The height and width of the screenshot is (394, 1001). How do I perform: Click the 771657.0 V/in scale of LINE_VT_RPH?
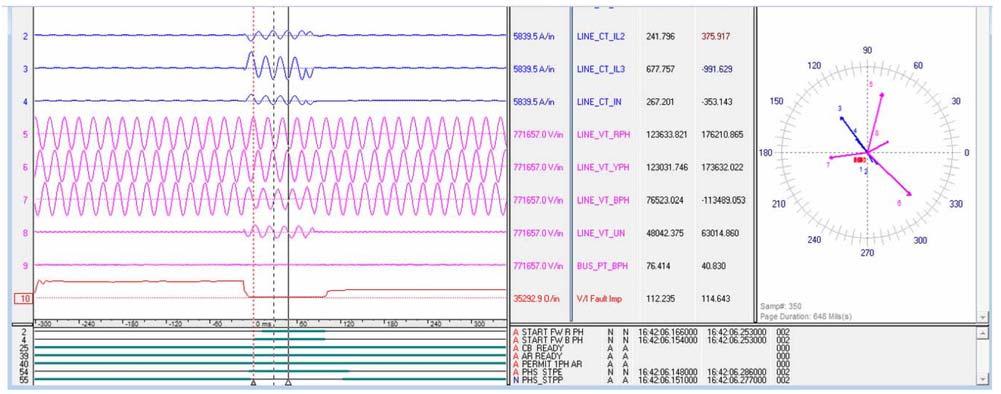click(538, 134)
